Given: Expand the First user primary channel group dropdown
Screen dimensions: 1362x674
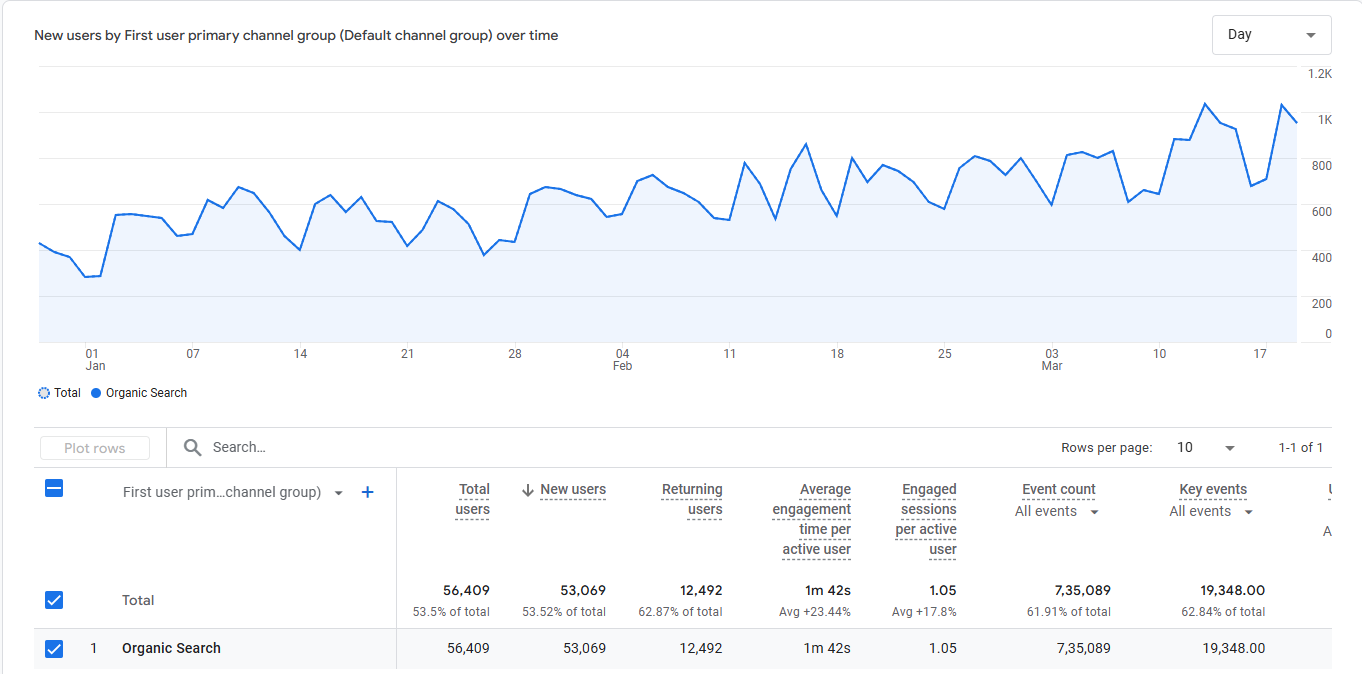Looking at the screenshot, I should tap(338, 493).
